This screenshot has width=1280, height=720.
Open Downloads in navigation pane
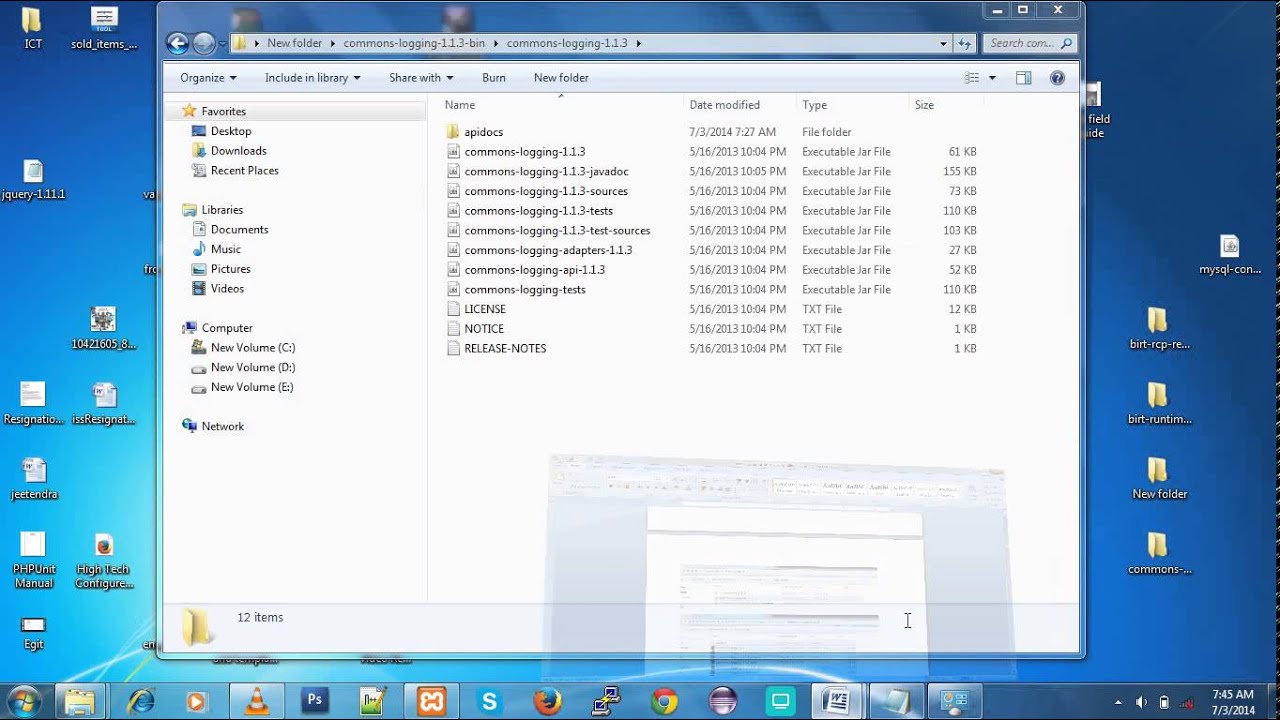[x=238, y=151]
